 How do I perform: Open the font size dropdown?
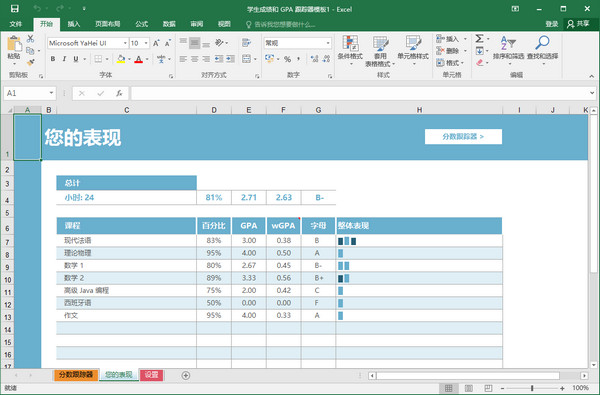click(x=146, y=43)
